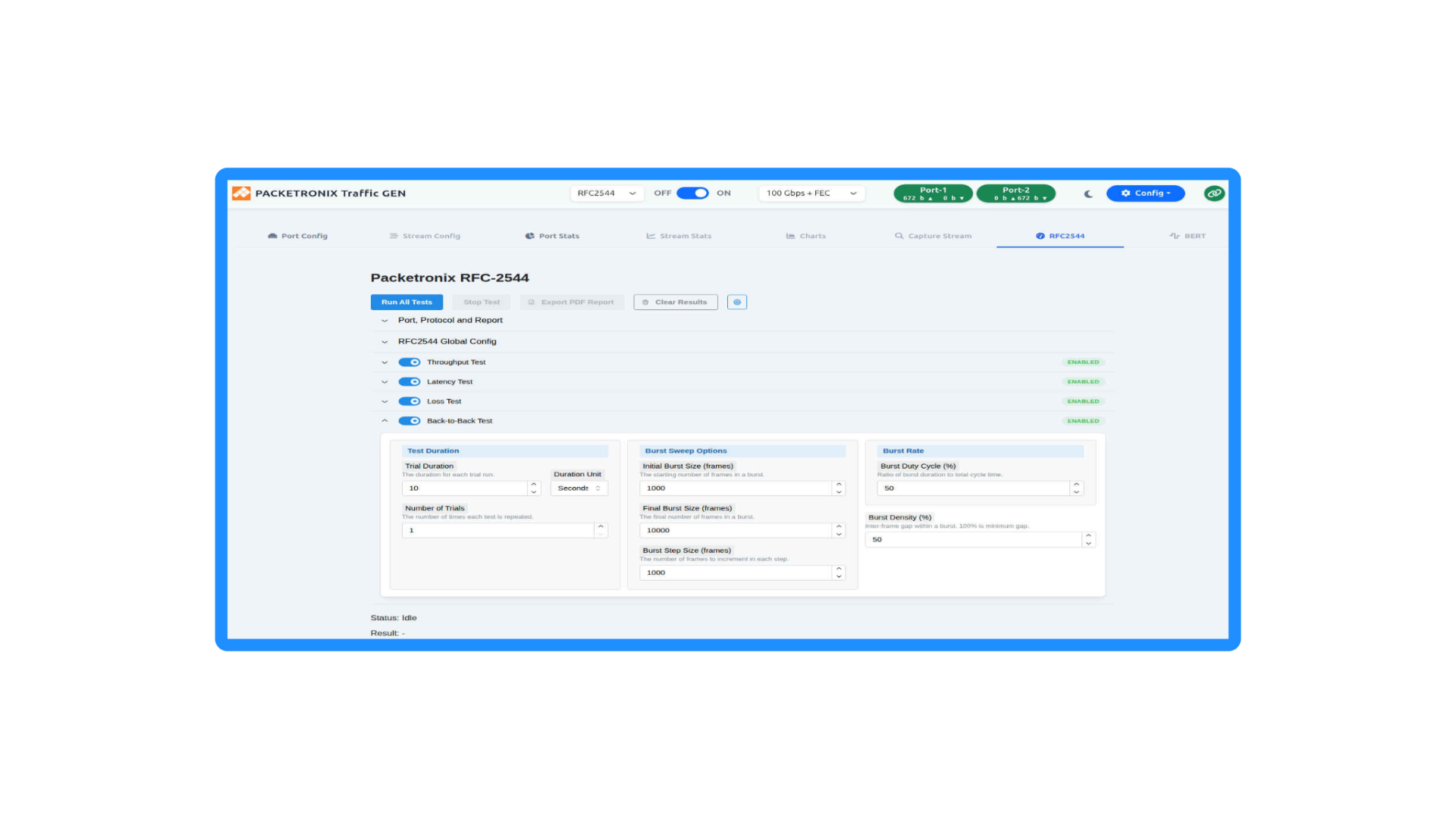The image size is (1456, 819).
Task: Click Trial Duration stepper arrows
Action: tap(534, 488)
